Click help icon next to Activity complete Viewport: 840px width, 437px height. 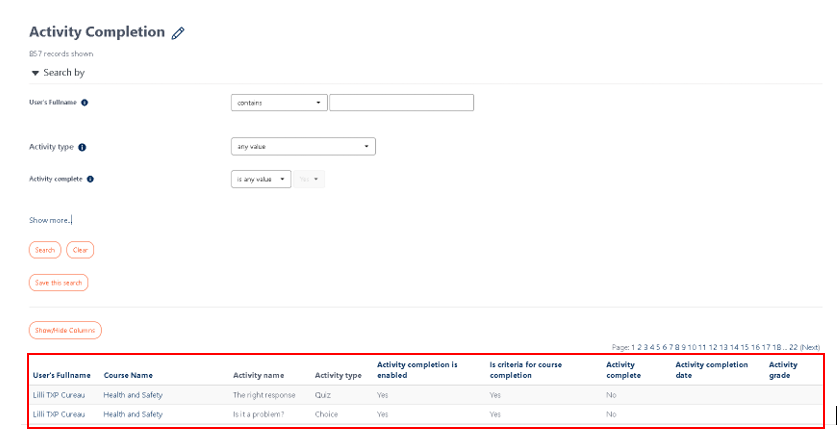coord(90,179)
